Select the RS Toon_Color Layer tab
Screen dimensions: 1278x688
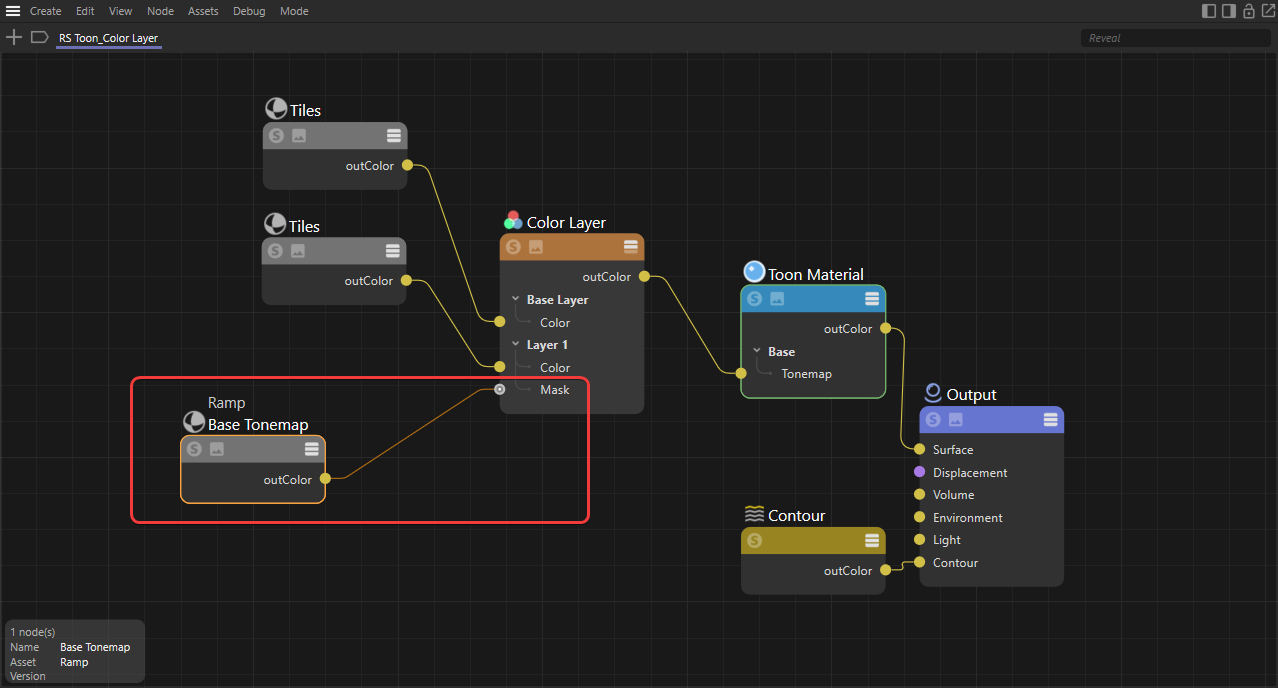[108, 38]
